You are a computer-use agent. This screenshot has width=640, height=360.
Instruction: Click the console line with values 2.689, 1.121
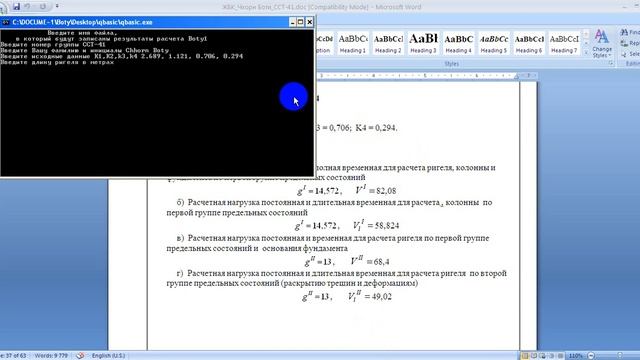pos(122,56)
